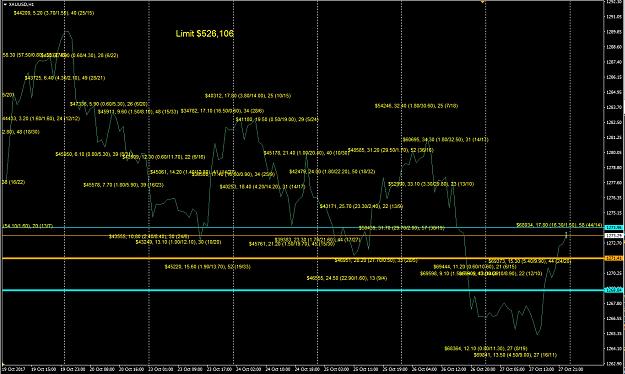Screen dimensions: 625x374
Task: Click the '25 Oct 19:00' time axis label
Action: click(395, 370)
